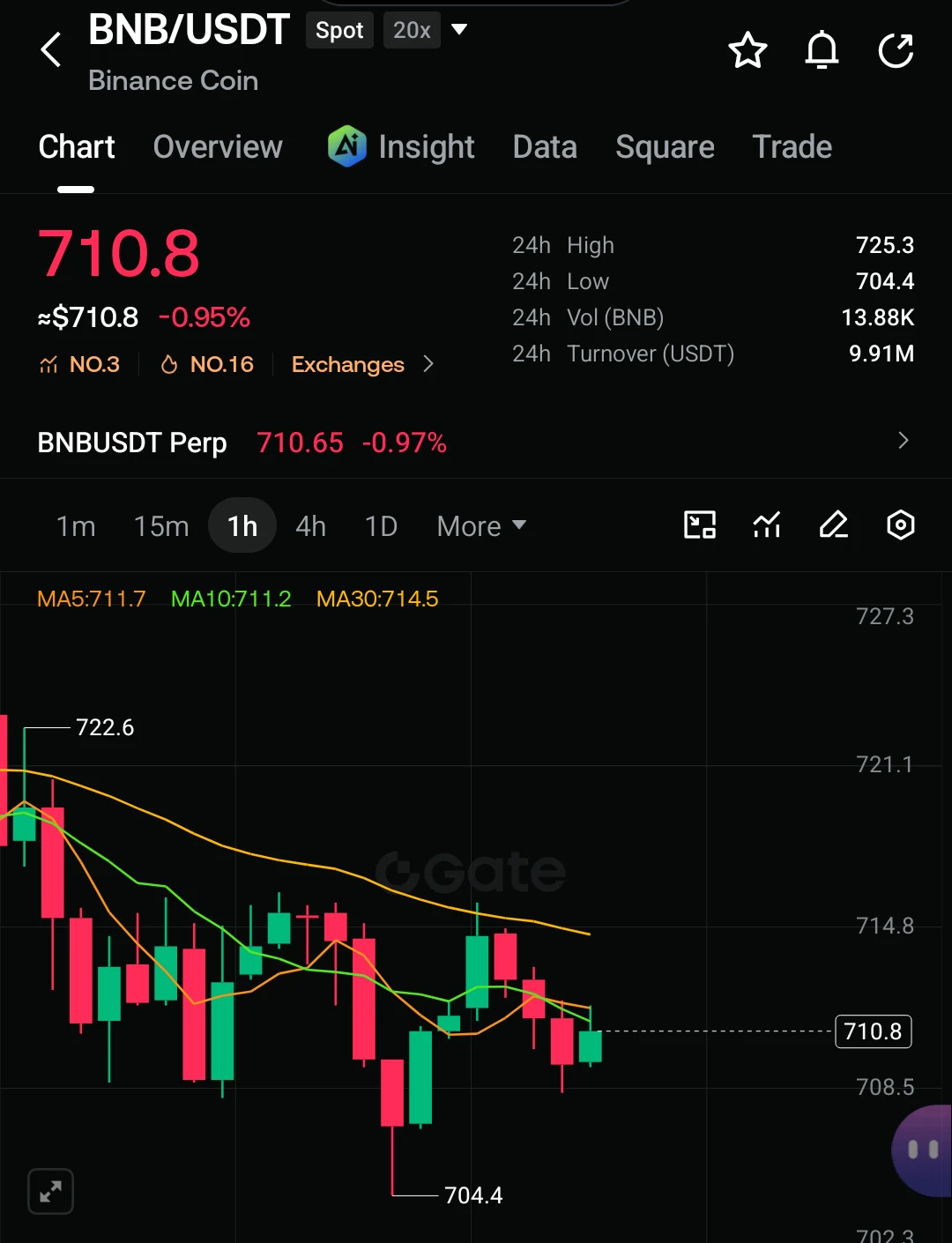Image resolution: width=952 pixels, height=1243 pixels.
Task: Open picture-in-picture chart icon
Action: 700,525
